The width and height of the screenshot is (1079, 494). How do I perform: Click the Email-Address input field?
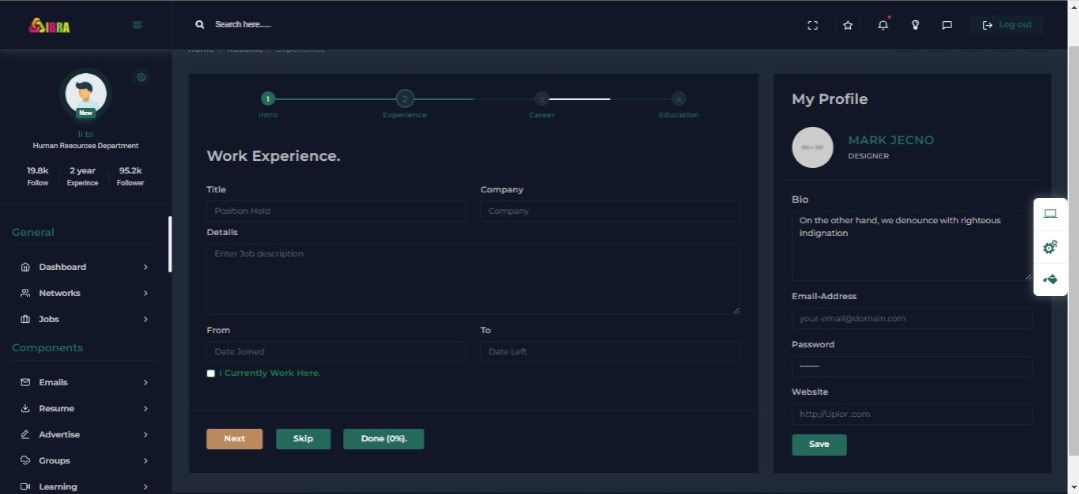912,319
